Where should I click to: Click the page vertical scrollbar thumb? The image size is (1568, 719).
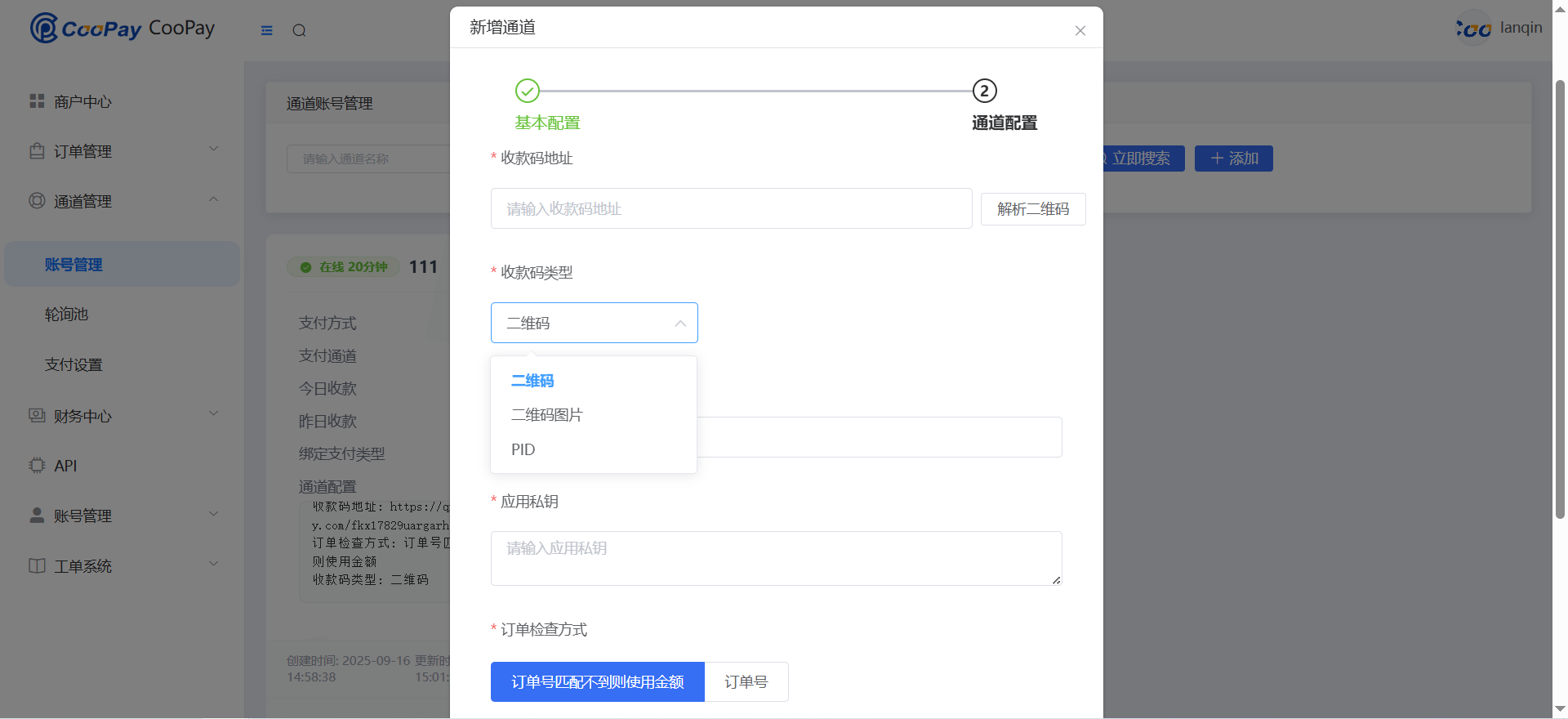(x=1560, y=298)
